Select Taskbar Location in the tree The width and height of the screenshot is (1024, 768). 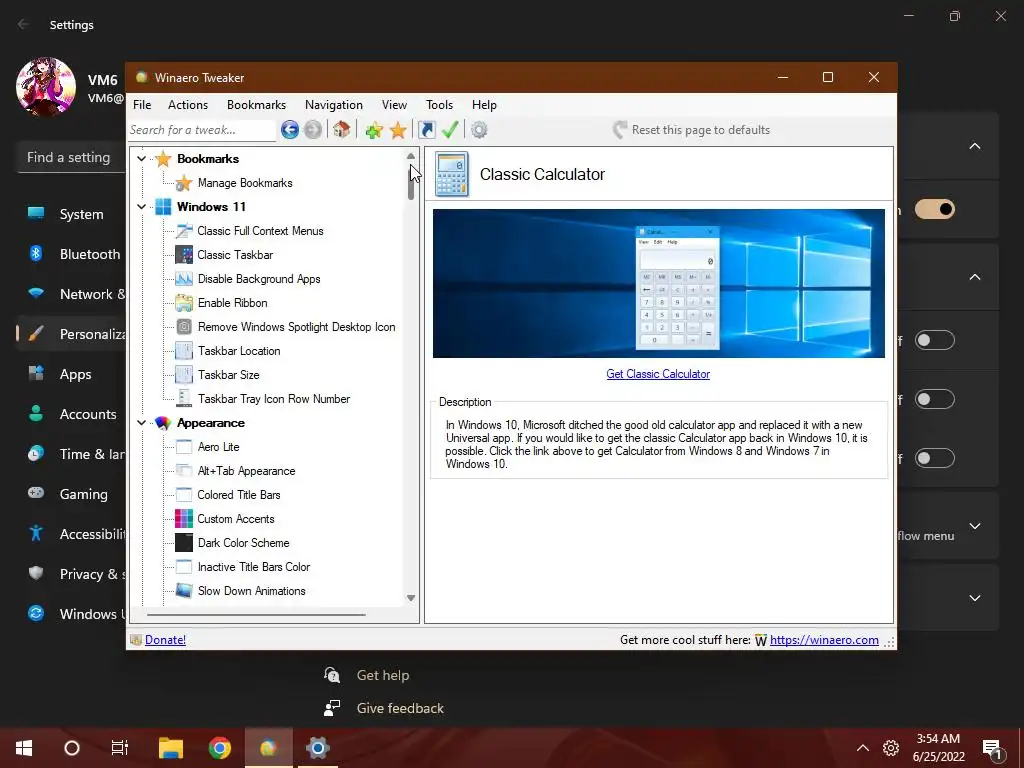[239, 351]
